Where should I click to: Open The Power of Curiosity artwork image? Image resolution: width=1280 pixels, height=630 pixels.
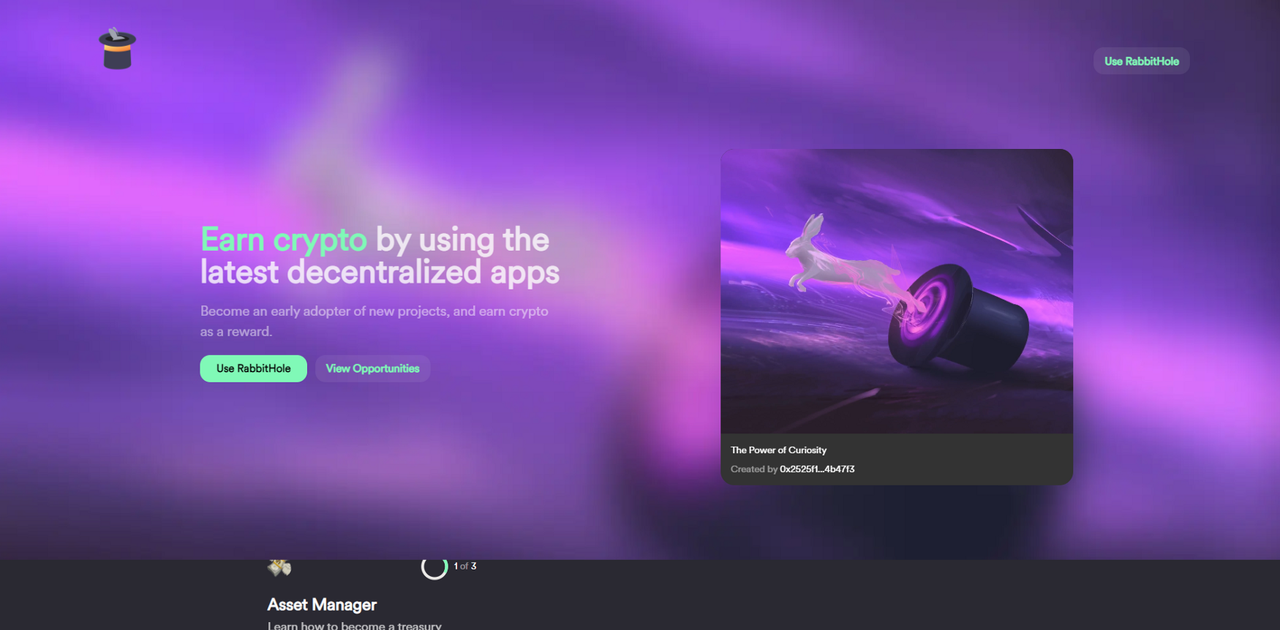tap(897, 291)
